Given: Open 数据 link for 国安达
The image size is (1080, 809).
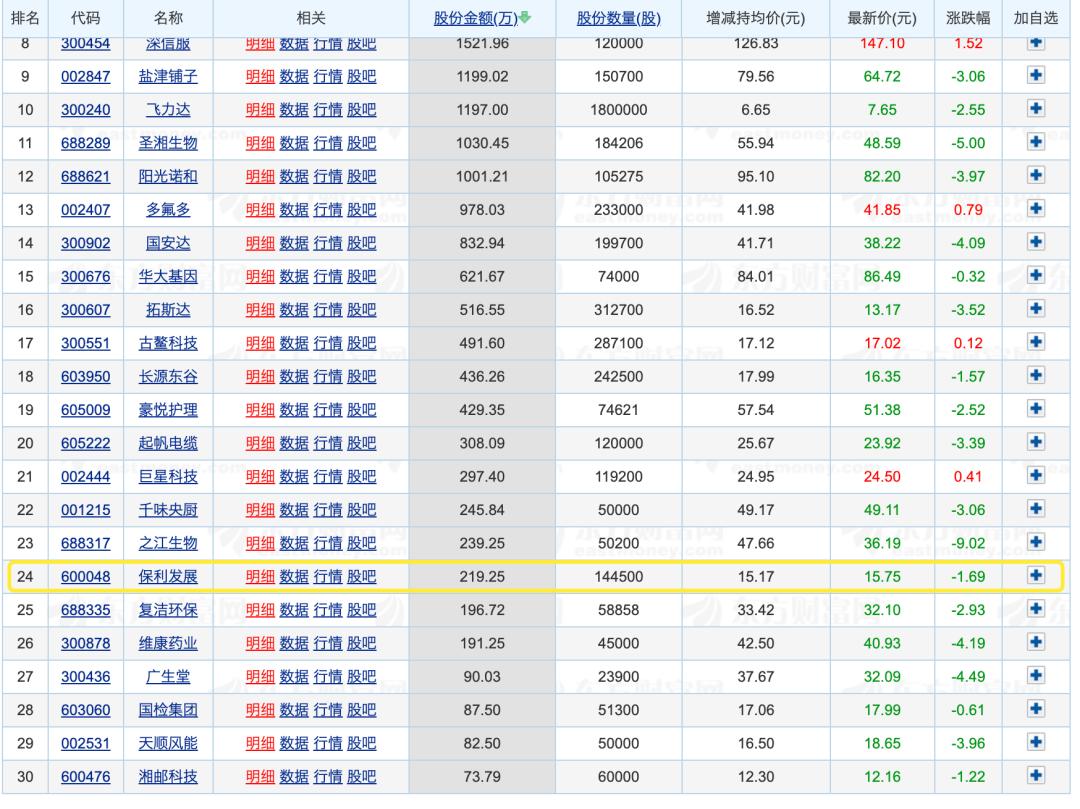Looking at the screenshot, I should 294,244.
